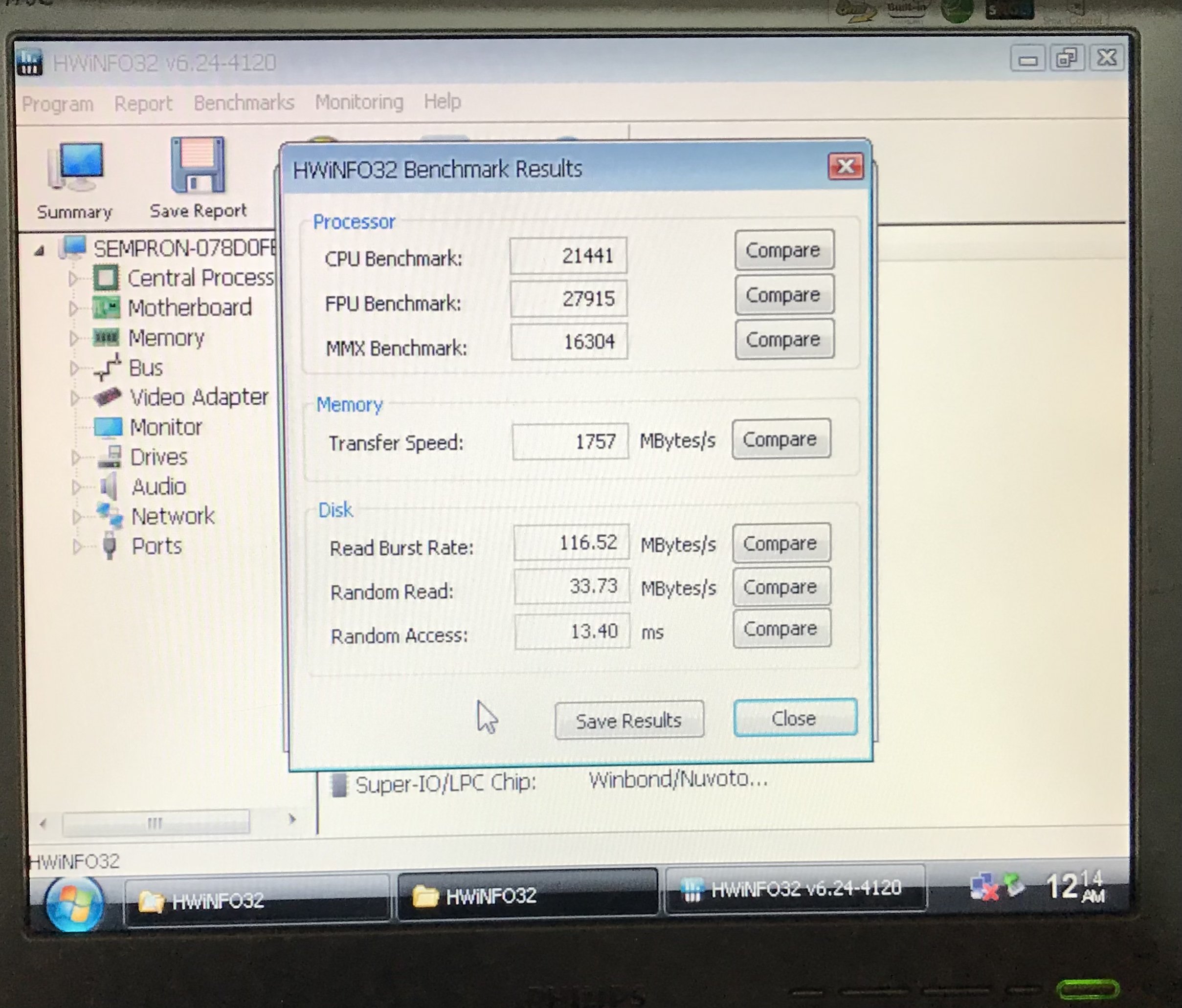This screenshot has height=1008, width=1182.
Task: Expand the Bus tree node arrow
Action: click(x=74, y=368)
